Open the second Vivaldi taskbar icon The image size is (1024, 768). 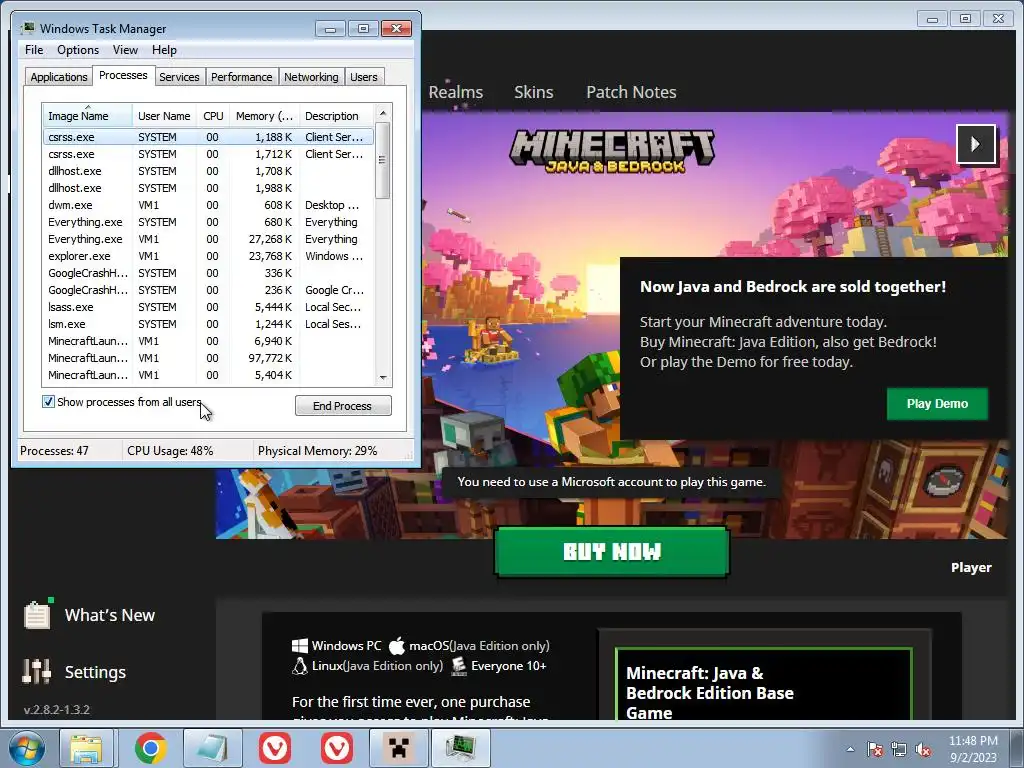click(337, 748)
